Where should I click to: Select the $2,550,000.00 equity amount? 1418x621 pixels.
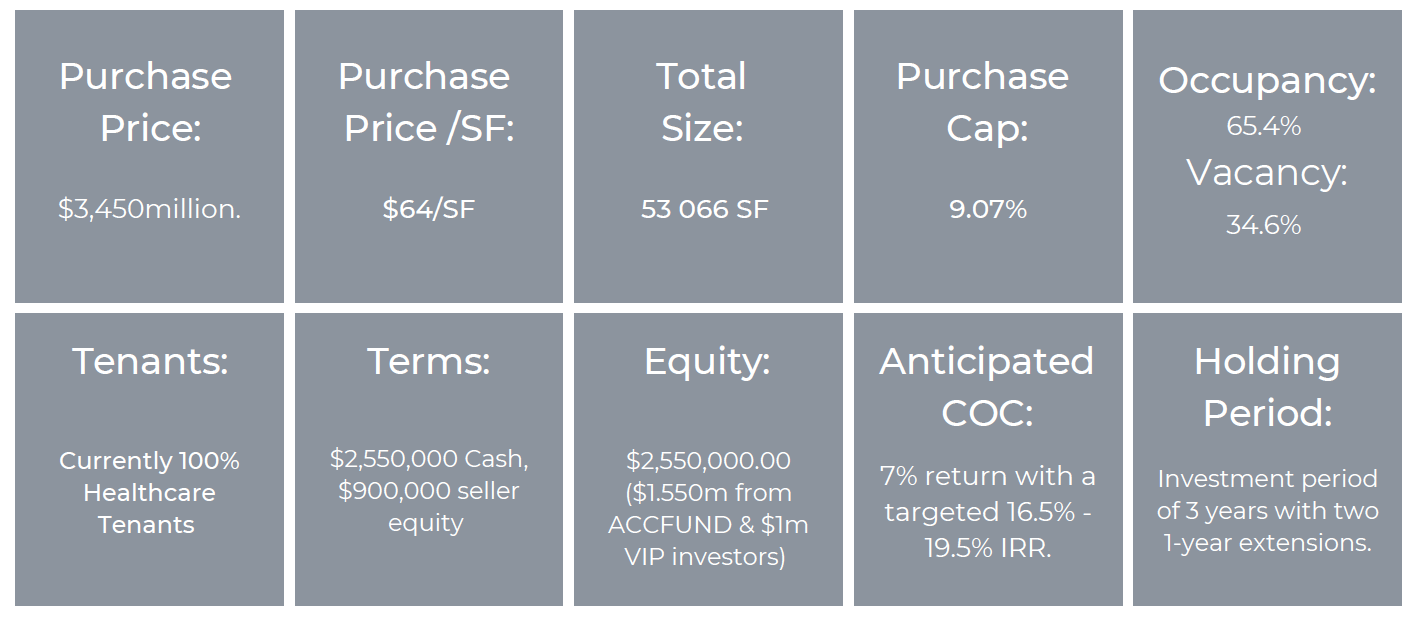click(x=708, y=460)
